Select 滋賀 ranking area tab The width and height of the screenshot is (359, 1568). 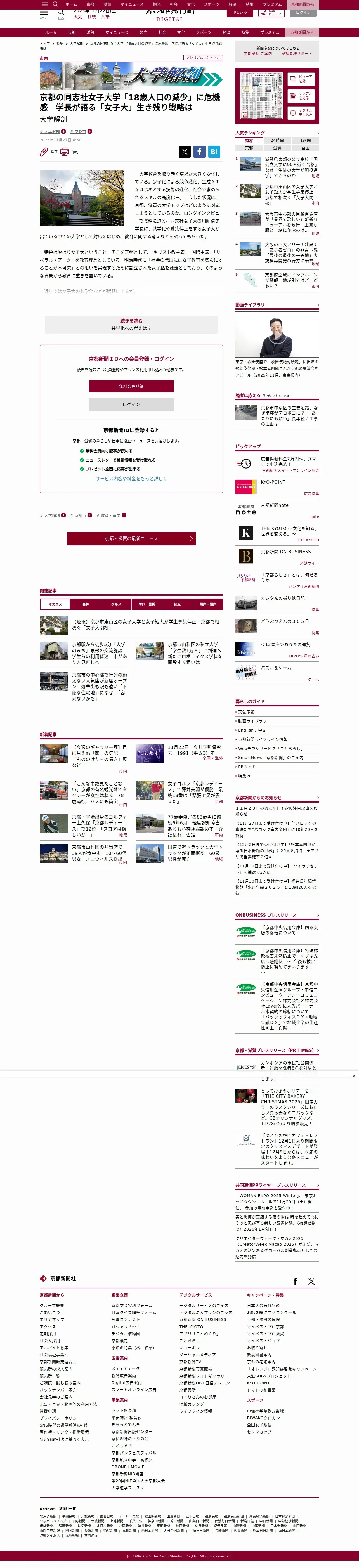coord(277,147)
